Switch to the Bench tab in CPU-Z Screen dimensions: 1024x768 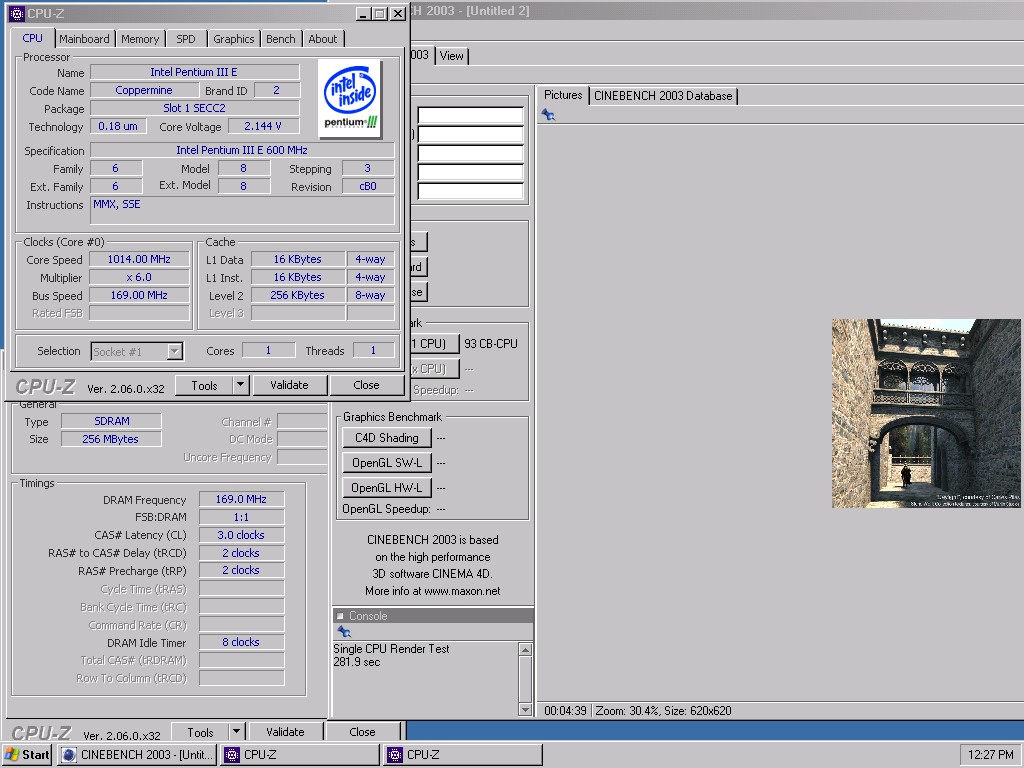(280, 39)
